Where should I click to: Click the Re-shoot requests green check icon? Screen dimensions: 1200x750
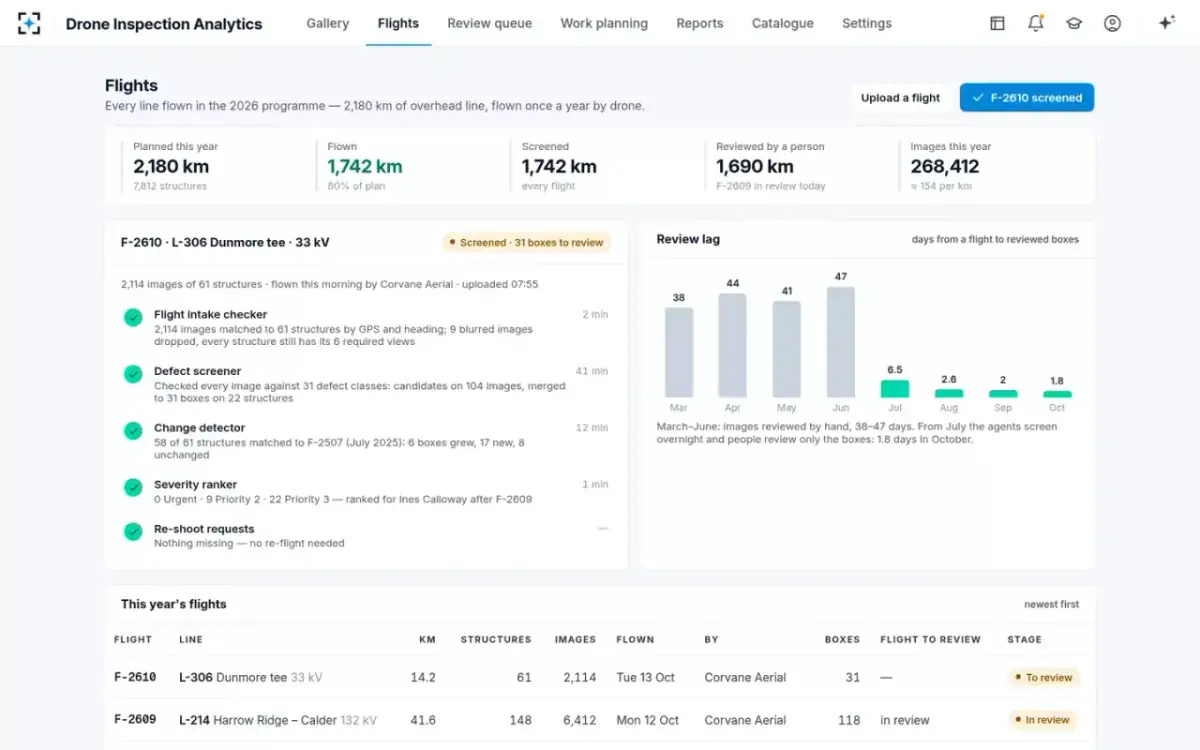tap(133, 532)
